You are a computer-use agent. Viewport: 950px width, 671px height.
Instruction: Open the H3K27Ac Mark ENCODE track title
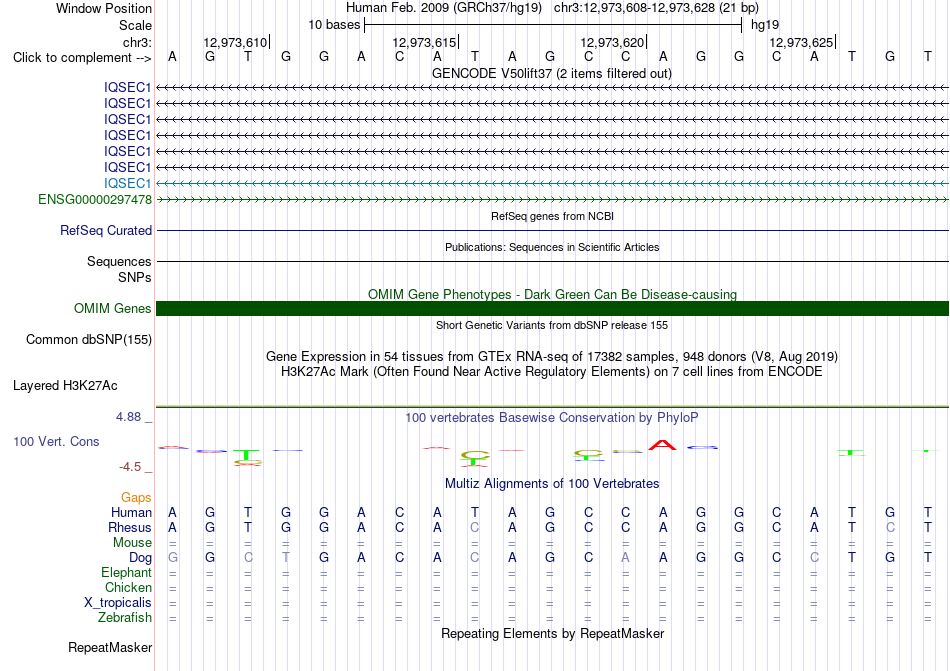[x=552, y=371]
